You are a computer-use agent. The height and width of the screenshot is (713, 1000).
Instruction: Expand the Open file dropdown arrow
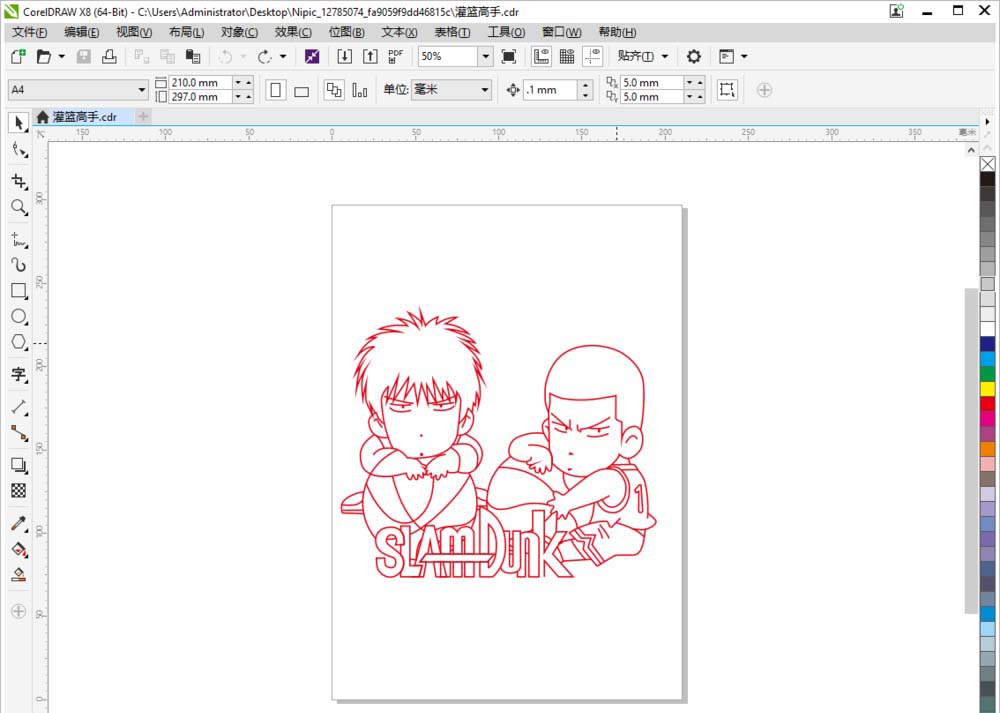(62, 56)
